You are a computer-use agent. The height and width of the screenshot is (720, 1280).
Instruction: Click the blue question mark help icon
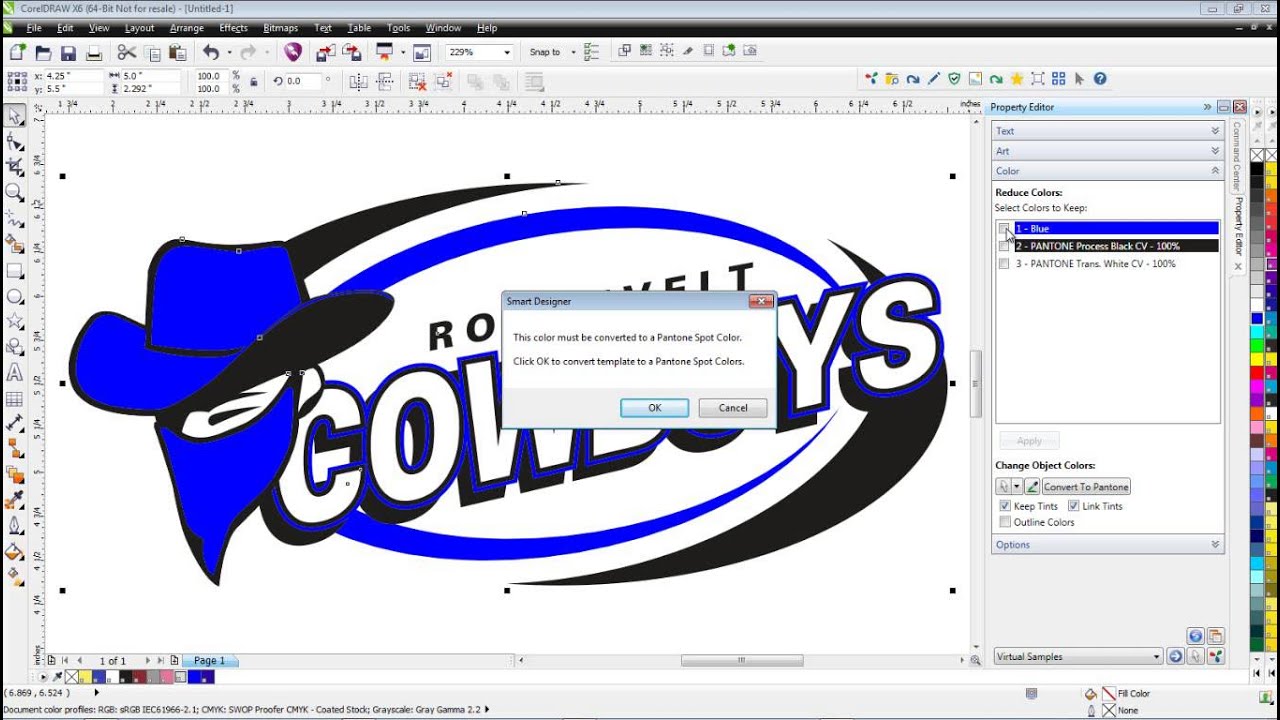[x=1100, y=79]
